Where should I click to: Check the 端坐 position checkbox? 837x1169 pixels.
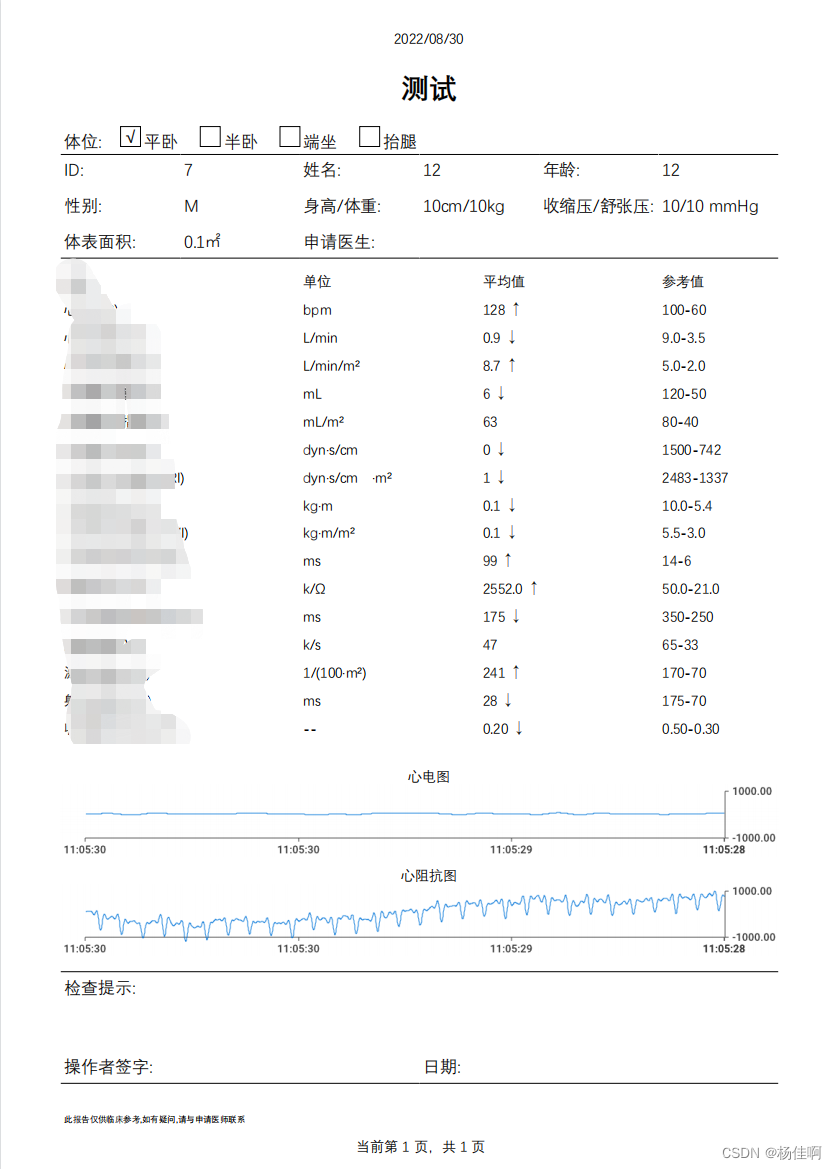point(289,135)
